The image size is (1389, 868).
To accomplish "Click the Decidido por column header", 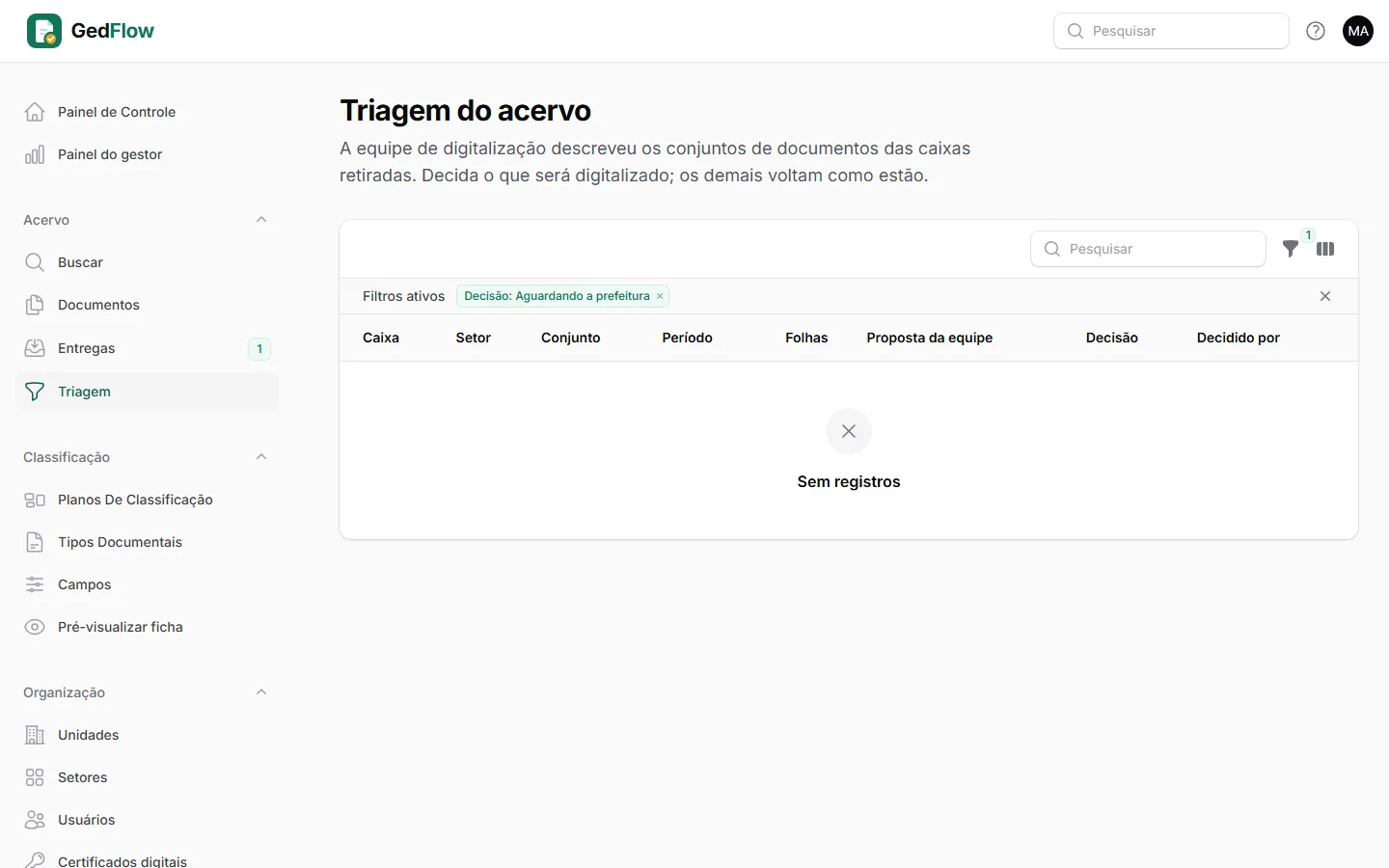I will [x=1239, y=338].
